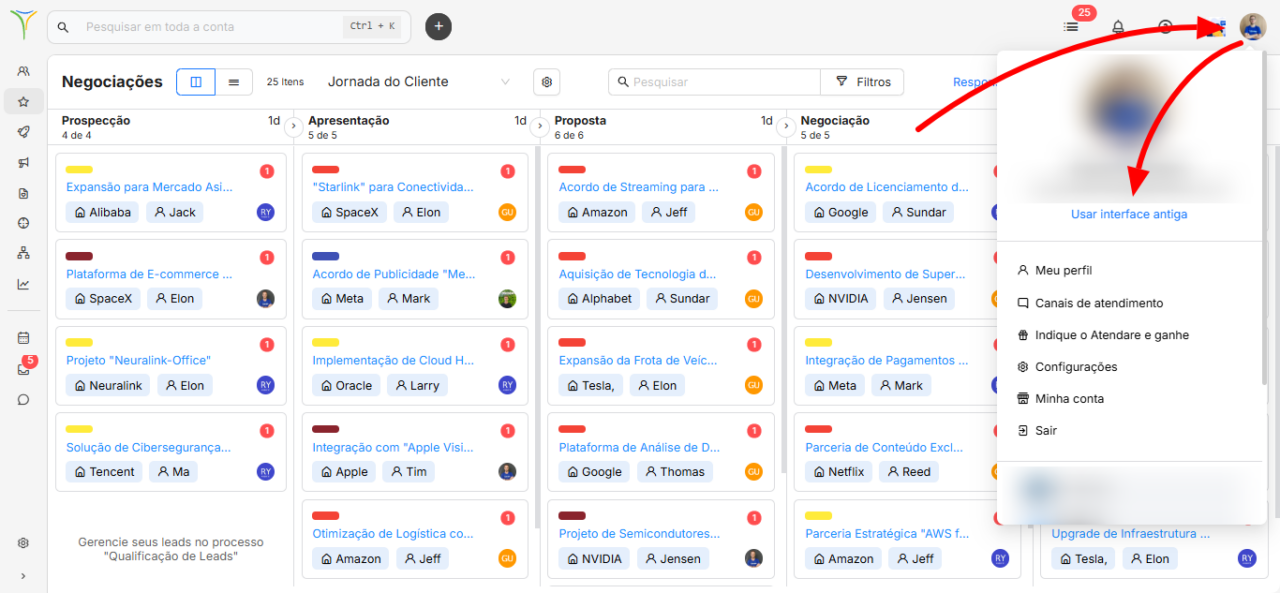This screenshot has height=593, width=1280.
Task: Open the rocket icon in sidebar
Action: [23, 132]
